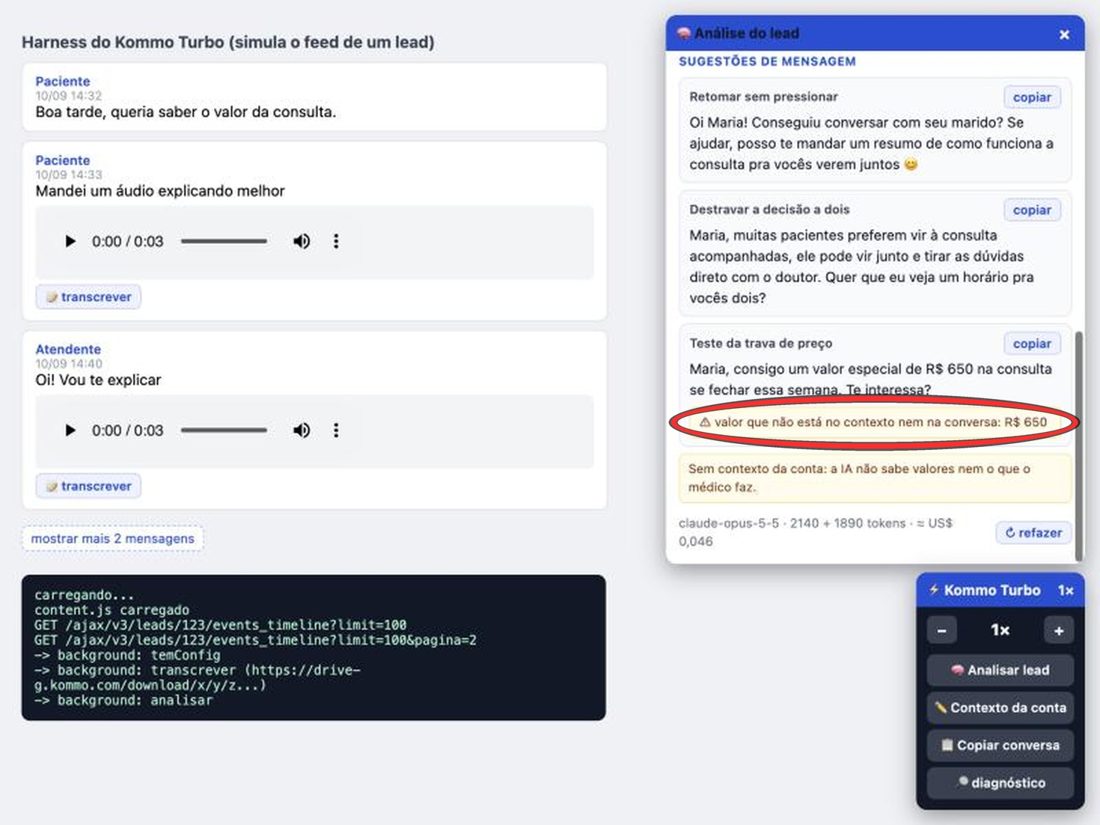
Task: Click the 1x label in Kommo Turbo header
Action: coord(1066,591)
